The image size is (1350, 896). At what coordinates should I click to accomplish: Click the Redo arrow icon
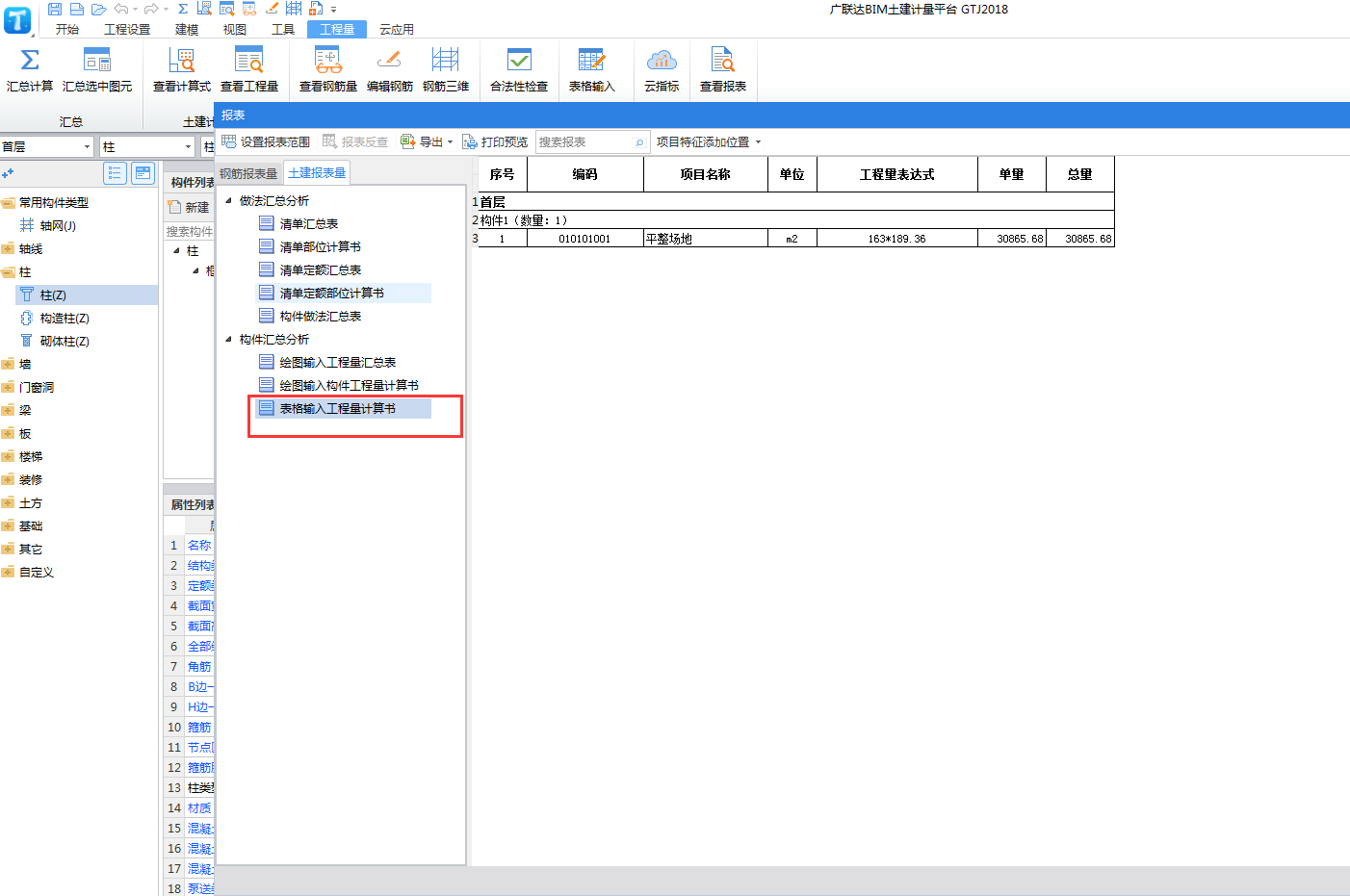point(151,9)
